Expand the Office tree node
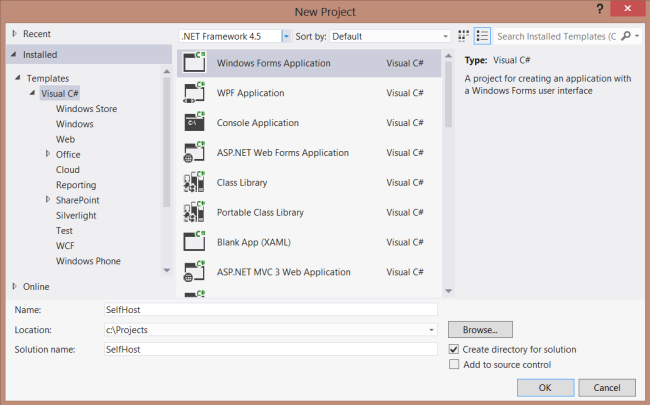Image resolution: width=650 pixels, height=405 pixels. coord(48,154)
